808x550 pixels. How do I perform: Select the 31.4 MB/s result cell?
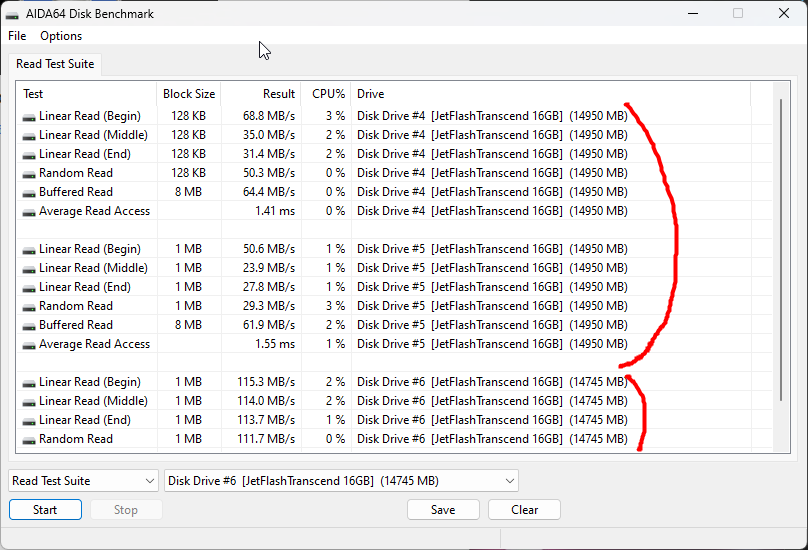click(x=268, y=154)
